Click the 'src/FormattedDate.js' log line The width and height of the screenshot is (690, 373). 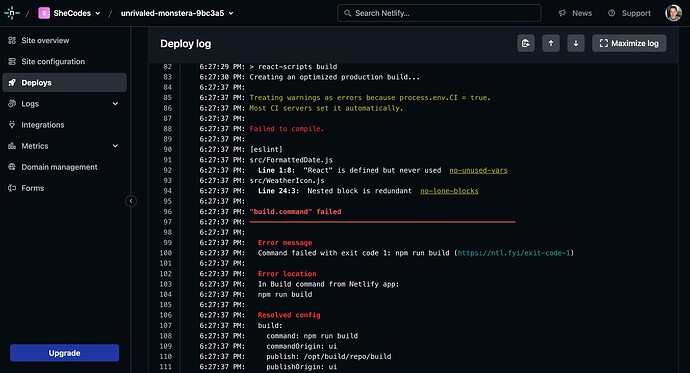click(291, 160)
